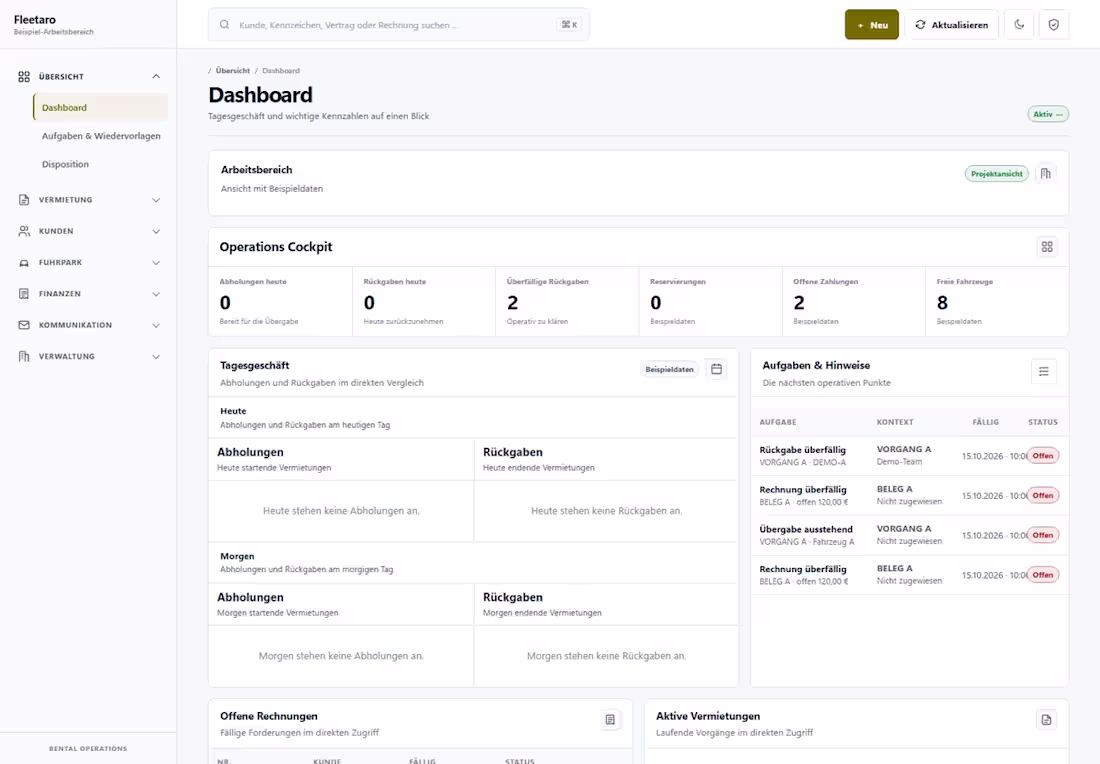The width and height of the screenshot is (1100, 764).
Task: Select Dashboard in the sidebar
Action: [100, 107]
